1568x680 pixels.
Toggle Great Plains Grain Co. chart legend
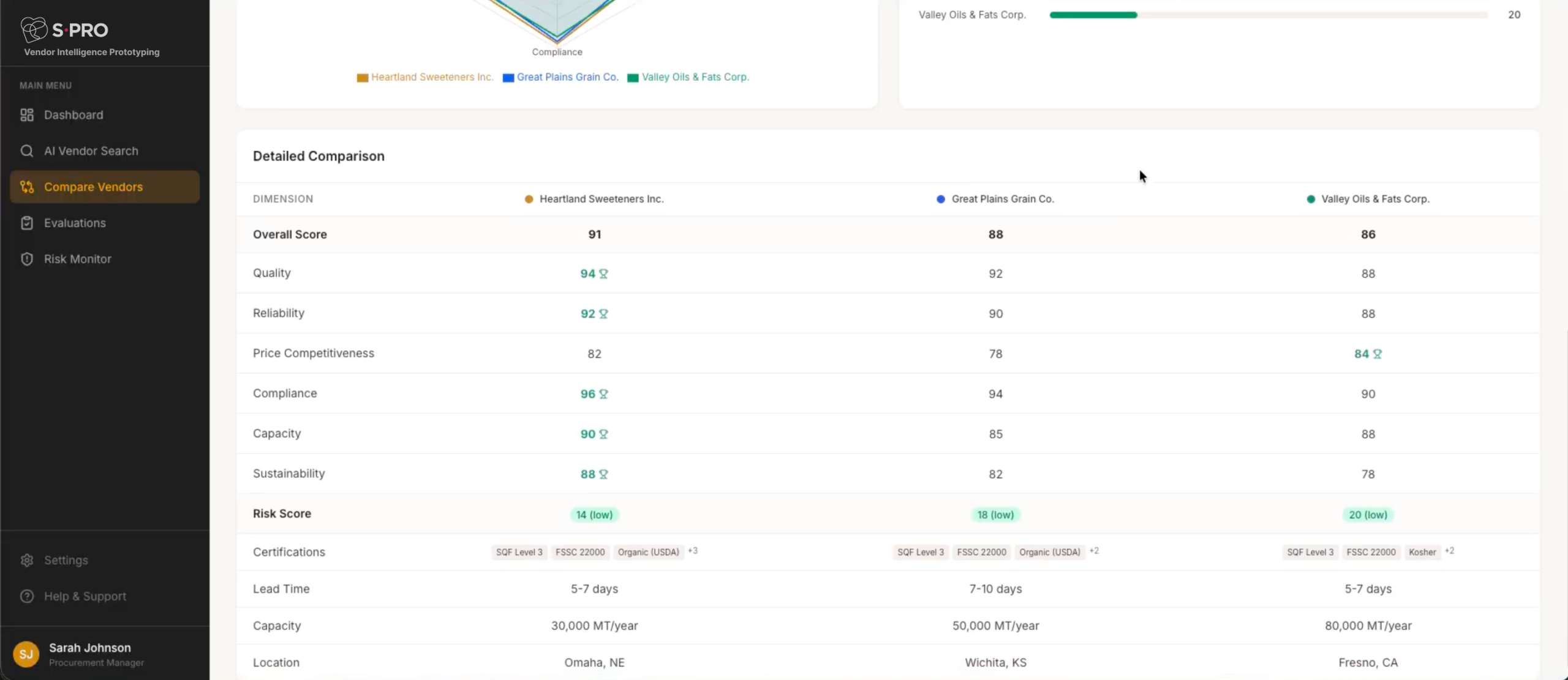click(560, 78)
